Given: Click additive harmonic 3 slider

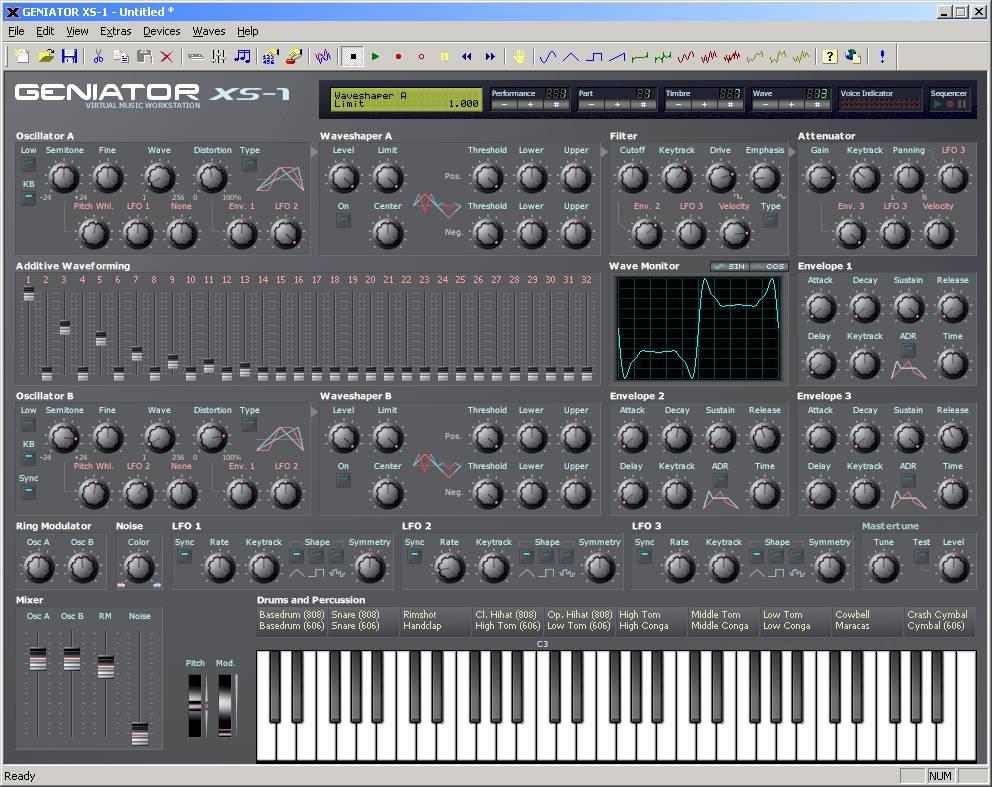Looking at the screenshot, I should pyautogui.click(x=65, y=328).
